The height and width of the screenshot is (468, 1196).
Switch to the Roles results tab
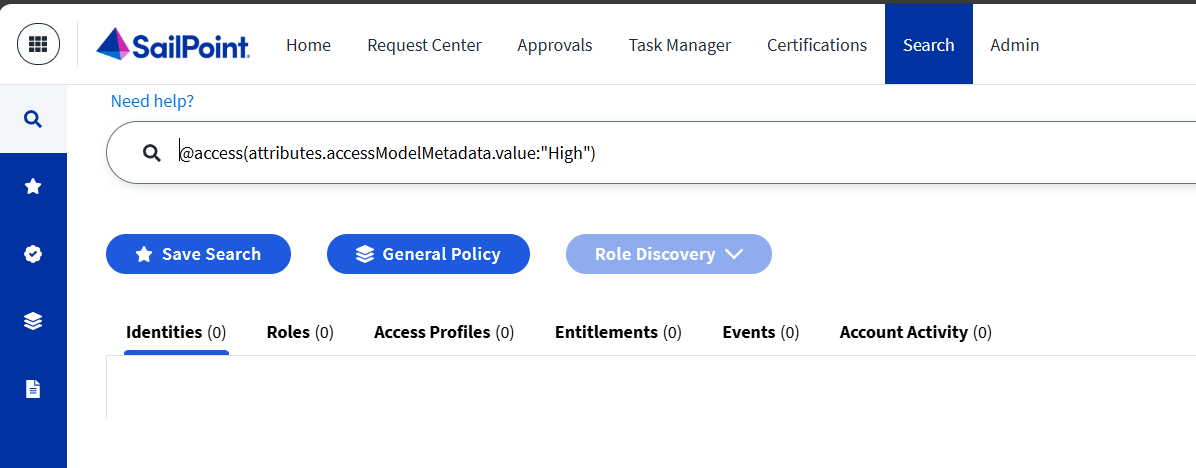pyautogui.click(x=300, y=332)
